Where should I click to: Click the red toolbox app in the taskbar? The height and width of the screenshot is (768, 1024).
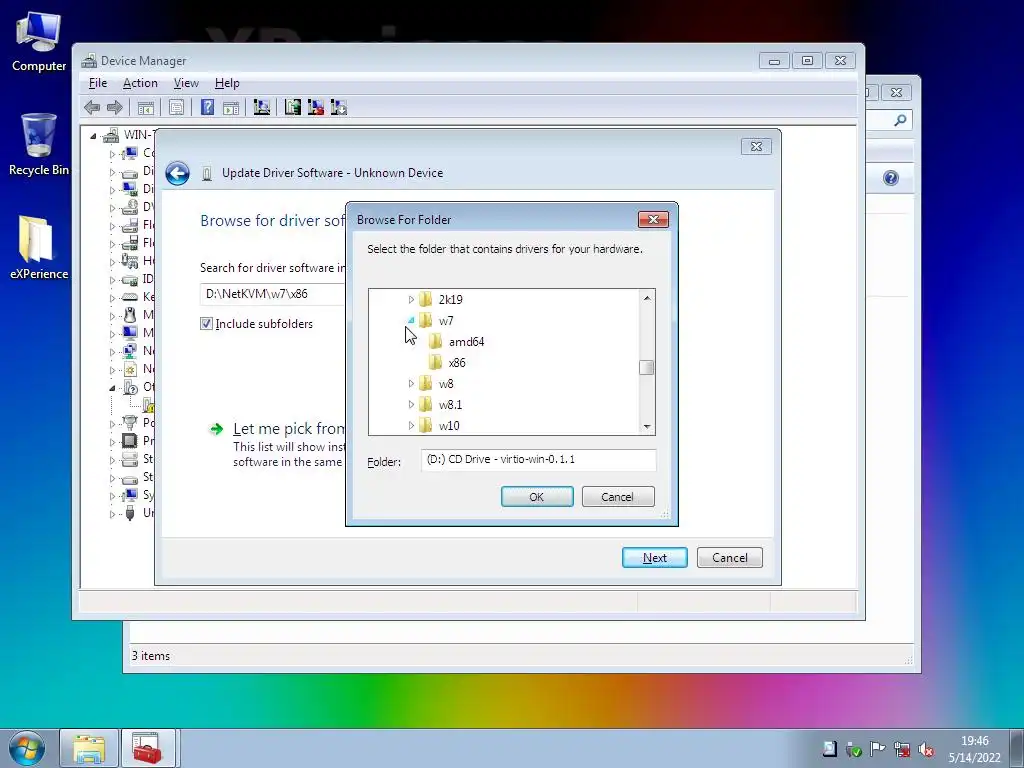pyautogui.click(x=148, y=748)
